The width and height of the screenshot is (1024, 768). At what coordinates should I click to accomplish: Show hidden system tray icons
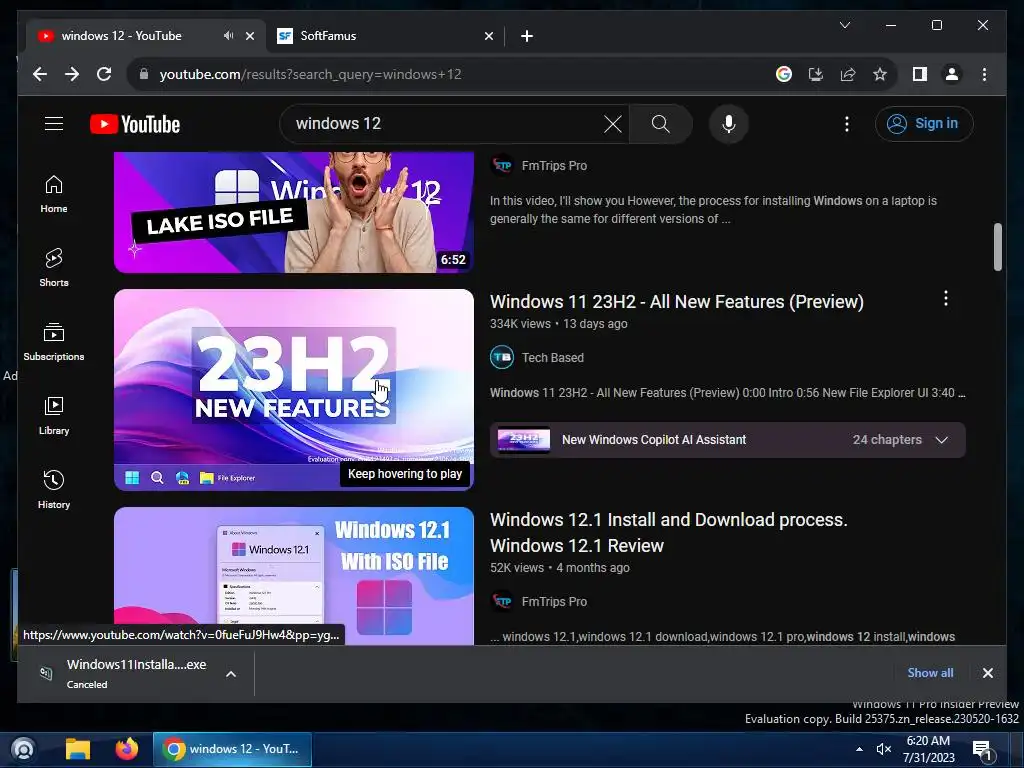[x=859, y=749]
